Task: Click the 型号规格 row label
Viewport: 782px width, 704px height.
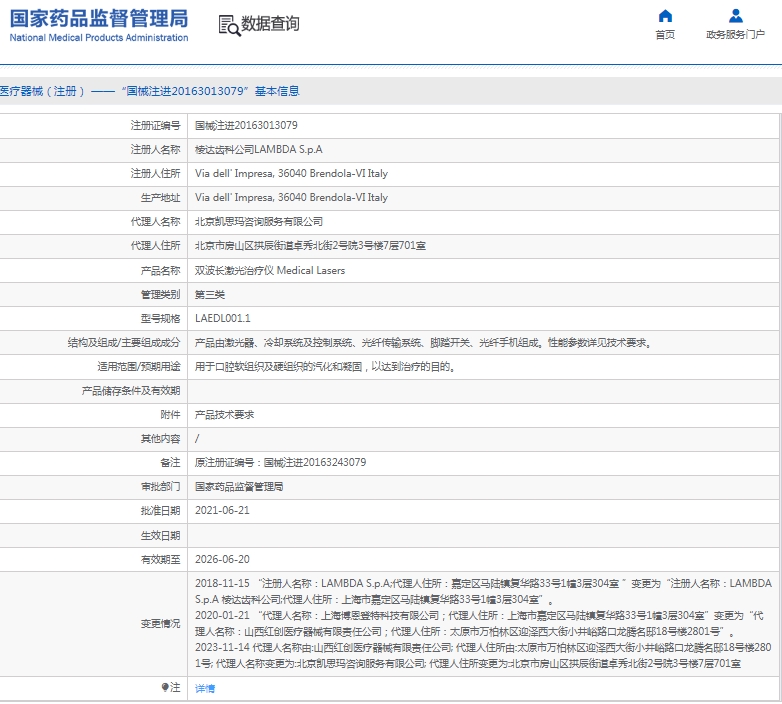Action: point(160,318)
